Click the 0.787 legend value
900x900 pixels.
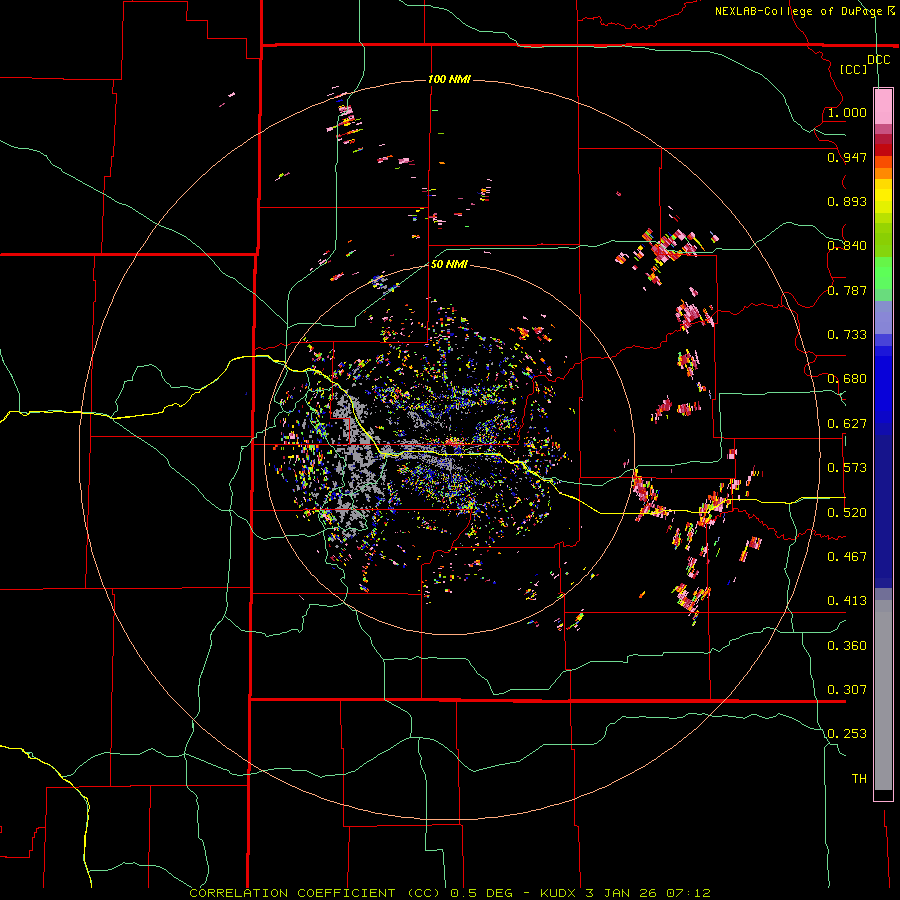[x=847, y=290]
